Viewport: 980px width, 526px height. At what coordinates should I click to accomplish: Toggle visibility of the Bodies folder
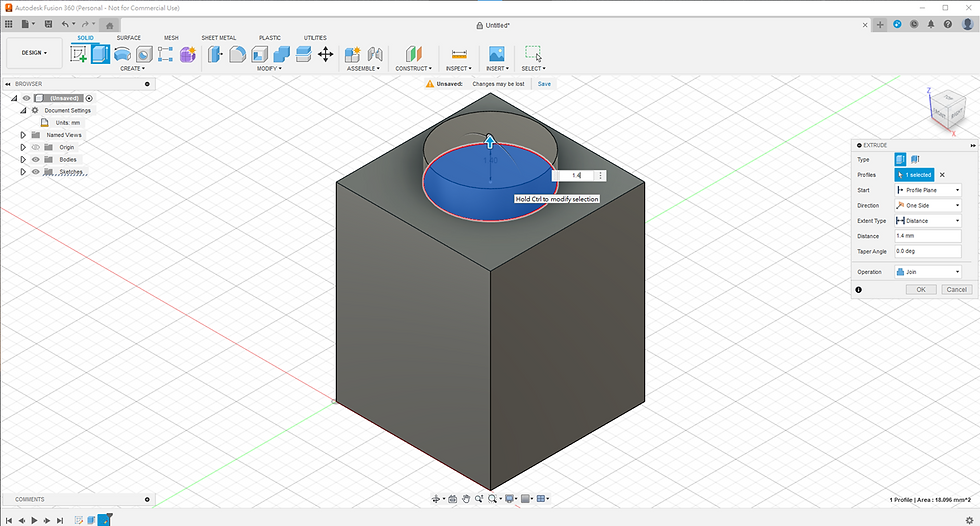click(36, 159)
